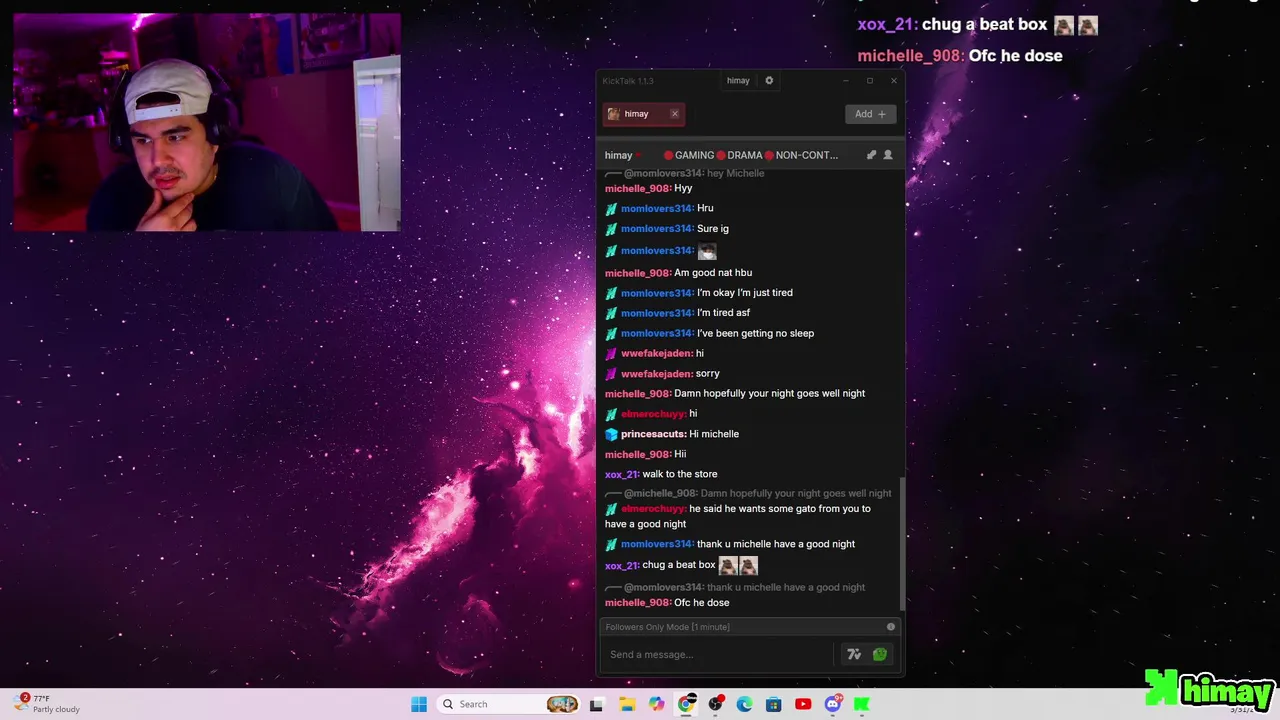Screen dimensions: 1280x720
Task: Click the webcam overlay in the corner
Action: [207, 122]
